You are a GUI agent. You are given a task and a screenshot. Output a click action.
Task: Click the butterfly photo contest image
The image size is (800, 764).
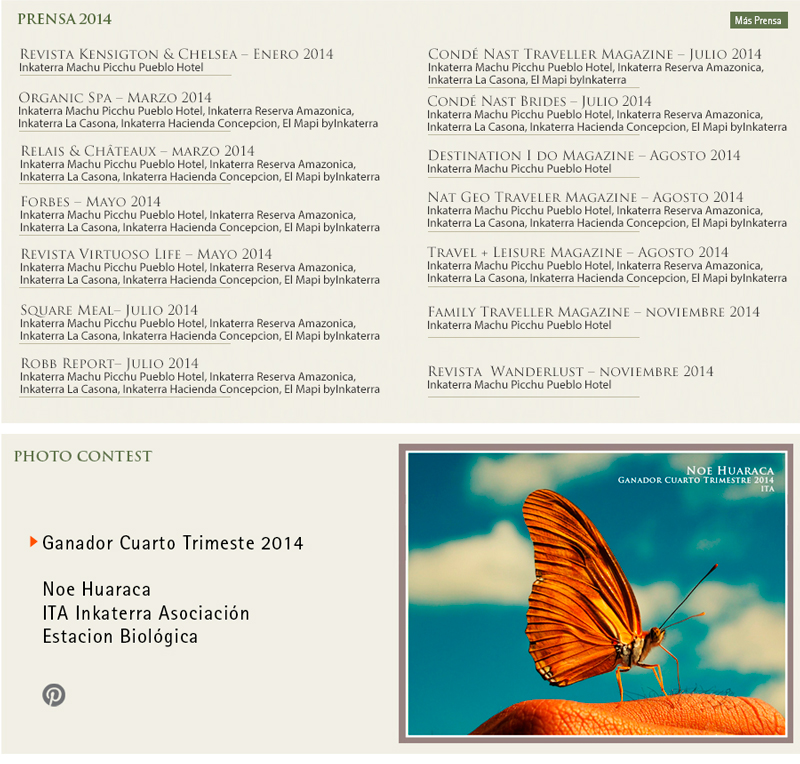pos(596,594)
